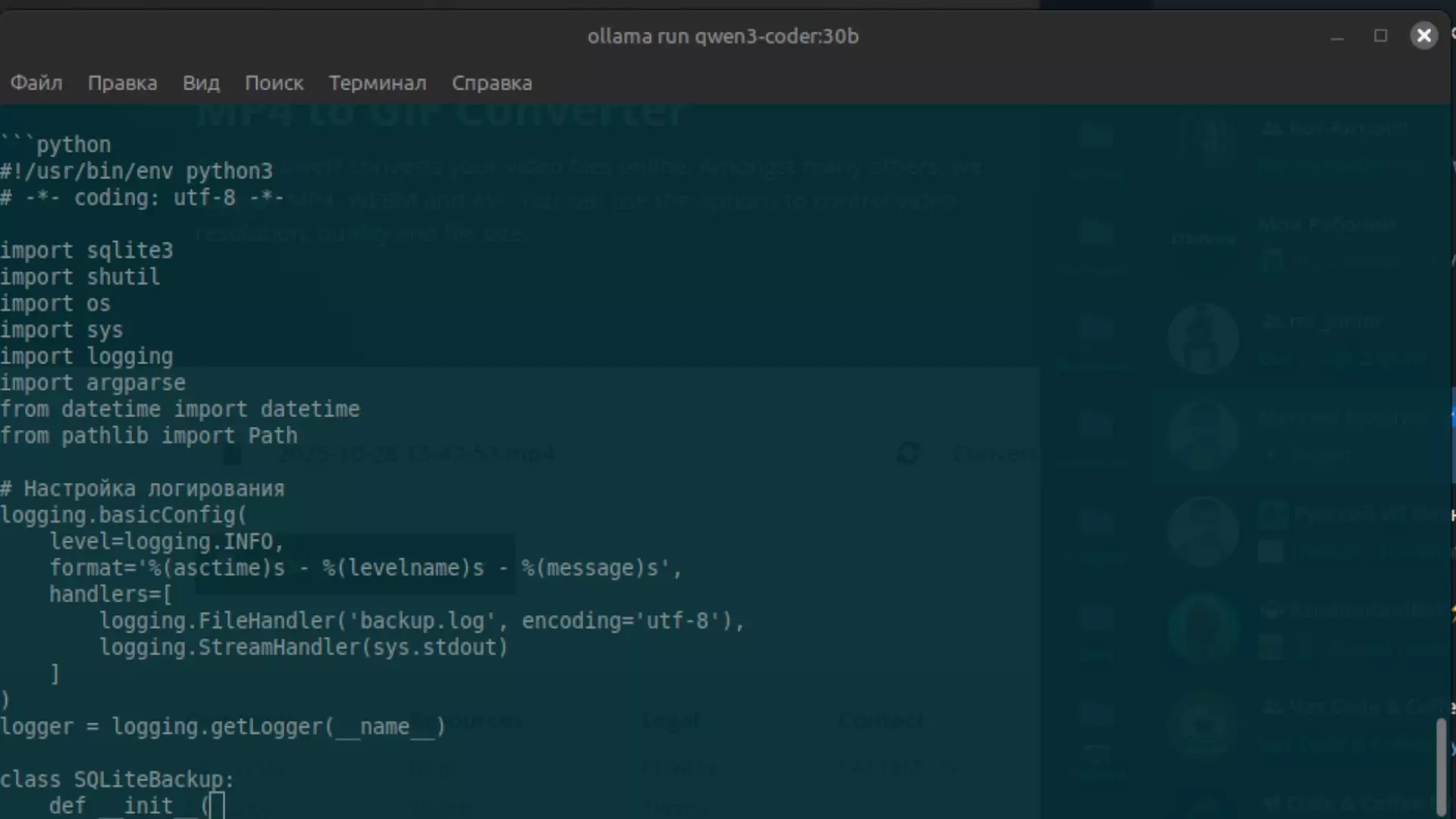This screenshot has width=1456, height=819.
Task: Click the 'import sqlite3' line
Action: [86, 250]
